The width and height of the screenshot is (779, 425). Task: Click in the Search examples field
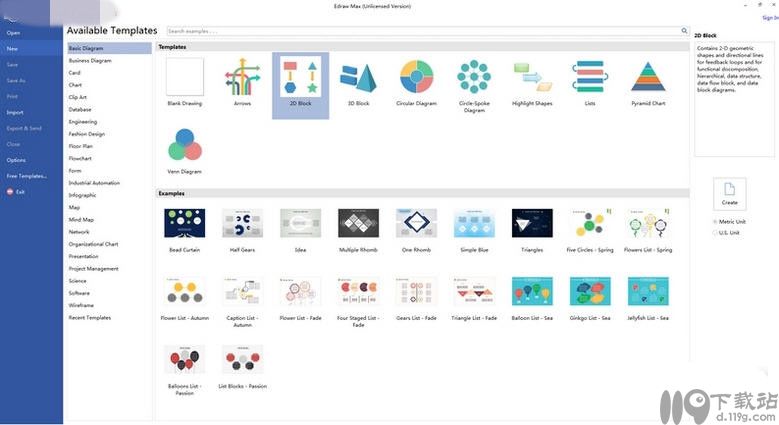click(424, 31)
